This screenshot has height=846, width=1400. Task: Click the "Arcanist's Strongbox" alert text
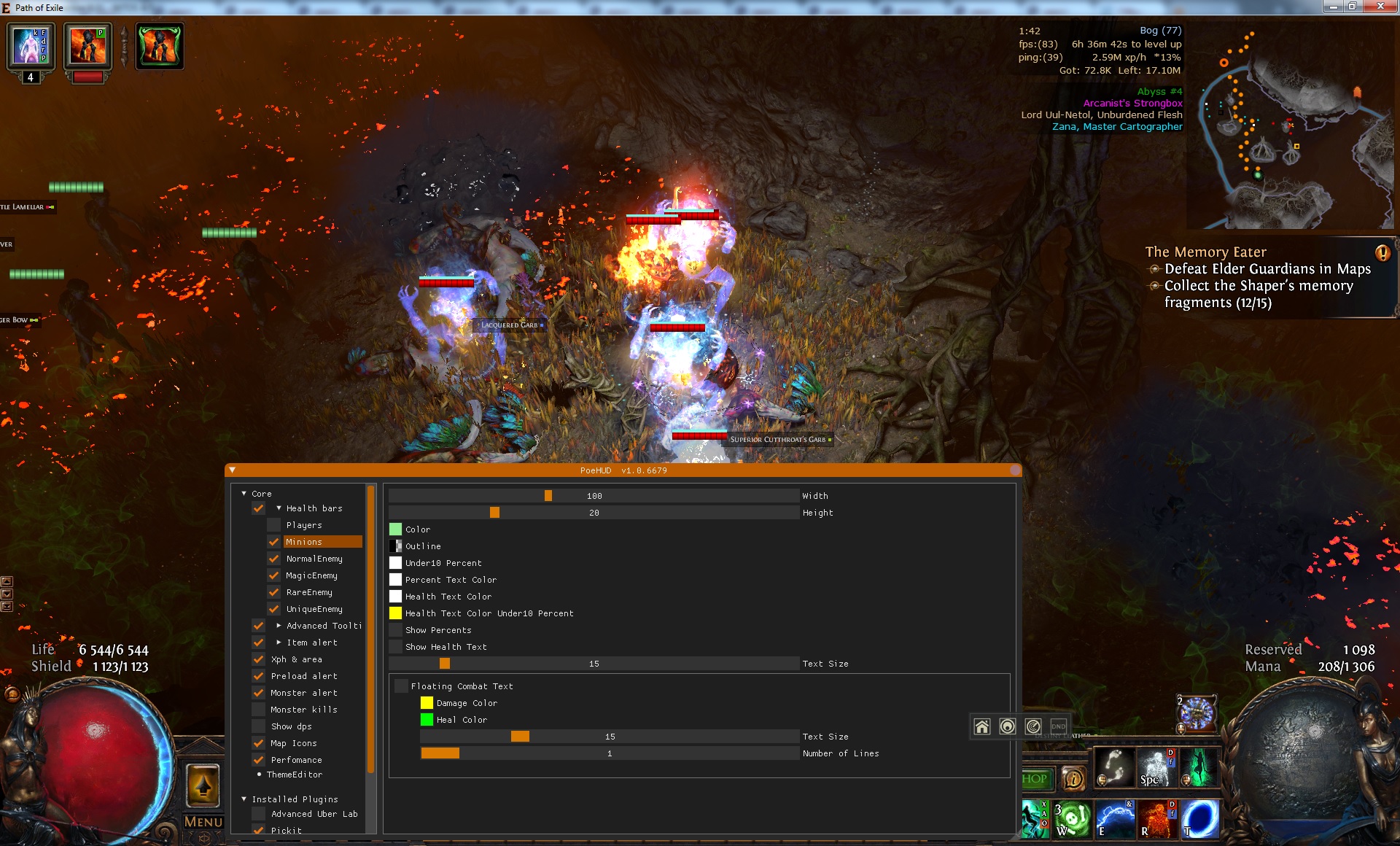1132,104
